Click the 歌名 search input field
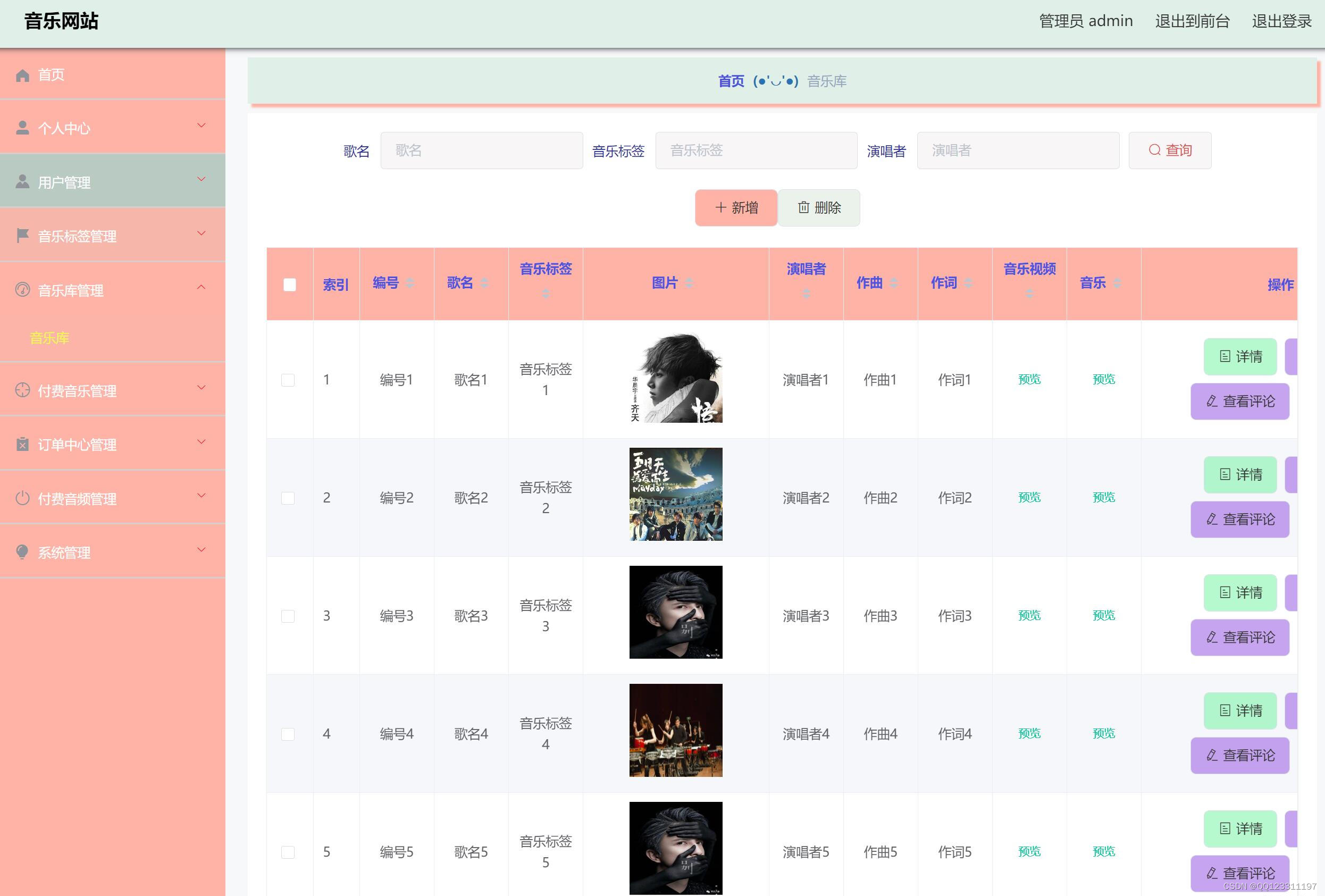The width and height of the screenshot is (1325, 896). tap(481, 150)
